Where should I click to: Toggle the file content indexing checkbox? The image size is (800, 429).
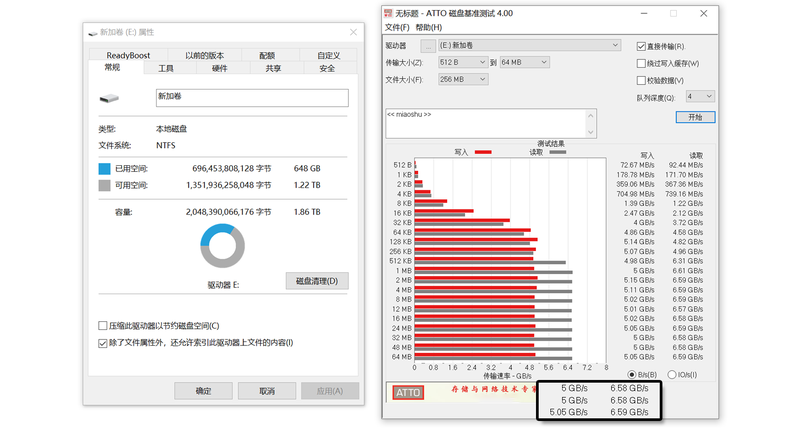pyautogui.click(x=103, y=343)
